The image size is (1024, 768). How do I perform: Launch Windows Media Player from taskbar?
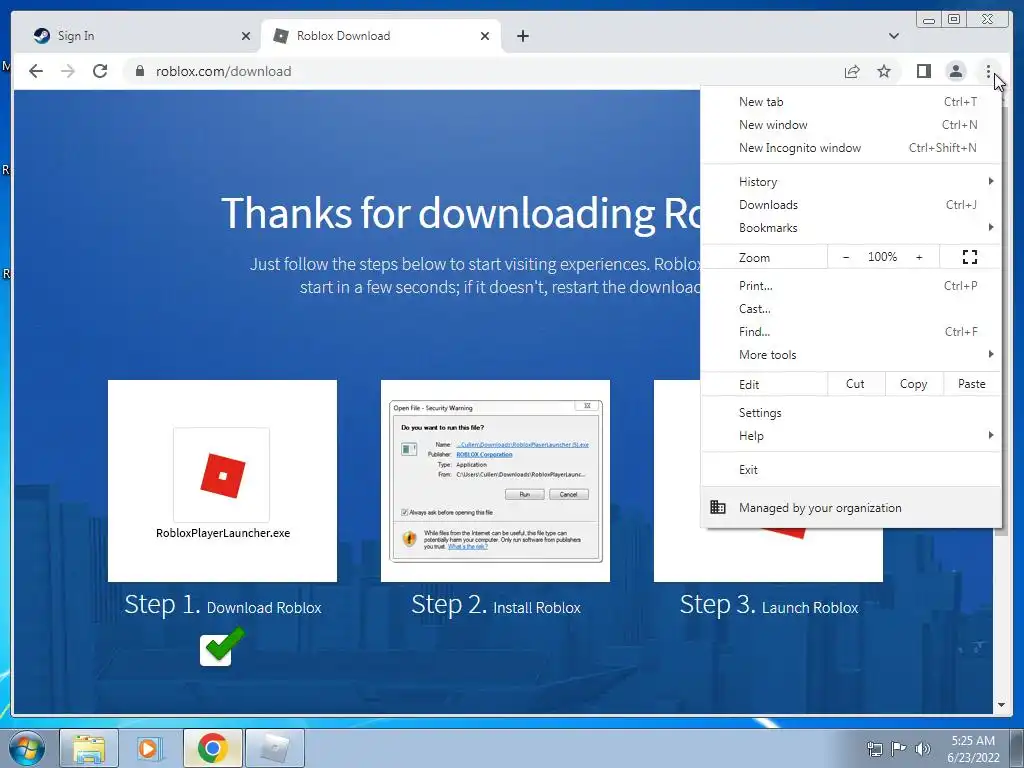(x=150, y=748)
